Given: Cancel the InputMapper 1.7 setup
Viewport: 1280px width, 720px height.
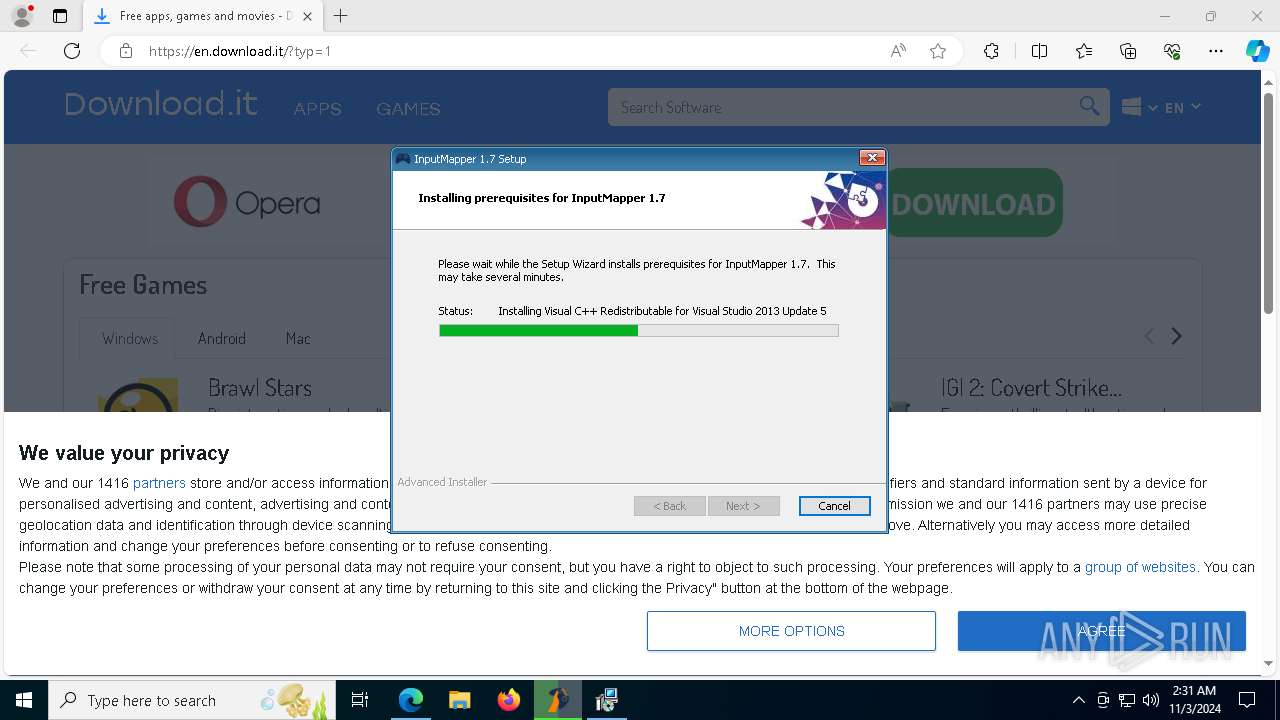Looking at the screenshot, I should coord(834,506).
